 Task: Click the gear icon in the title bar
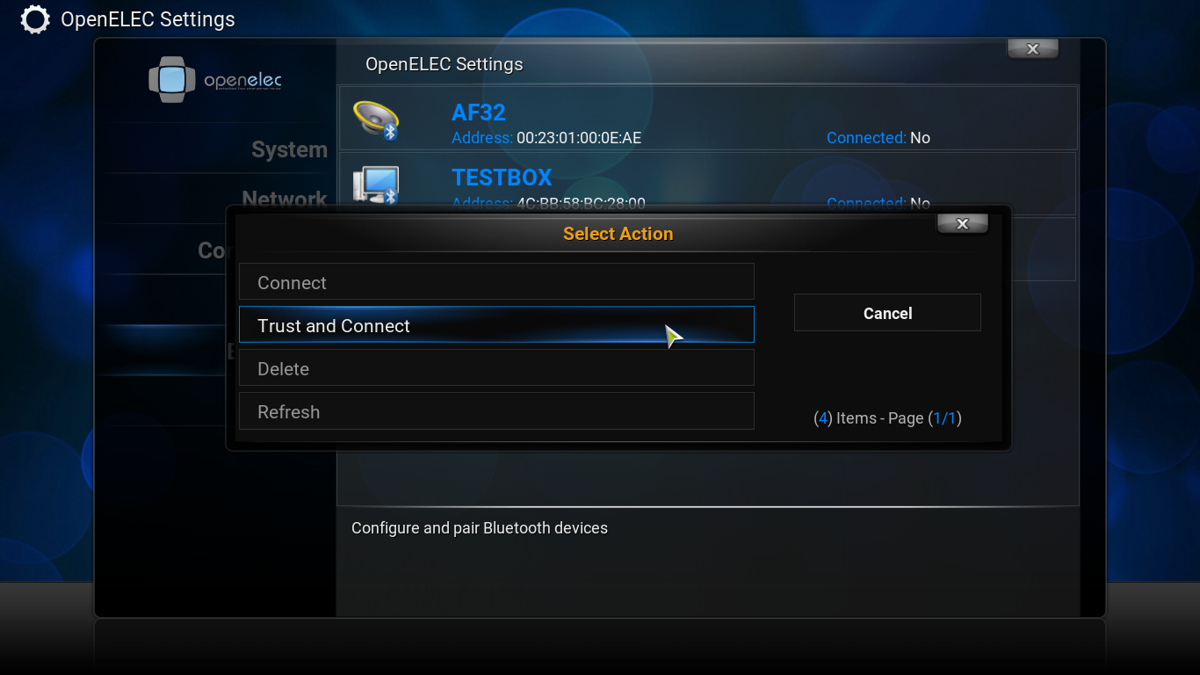tap(33, 18)
